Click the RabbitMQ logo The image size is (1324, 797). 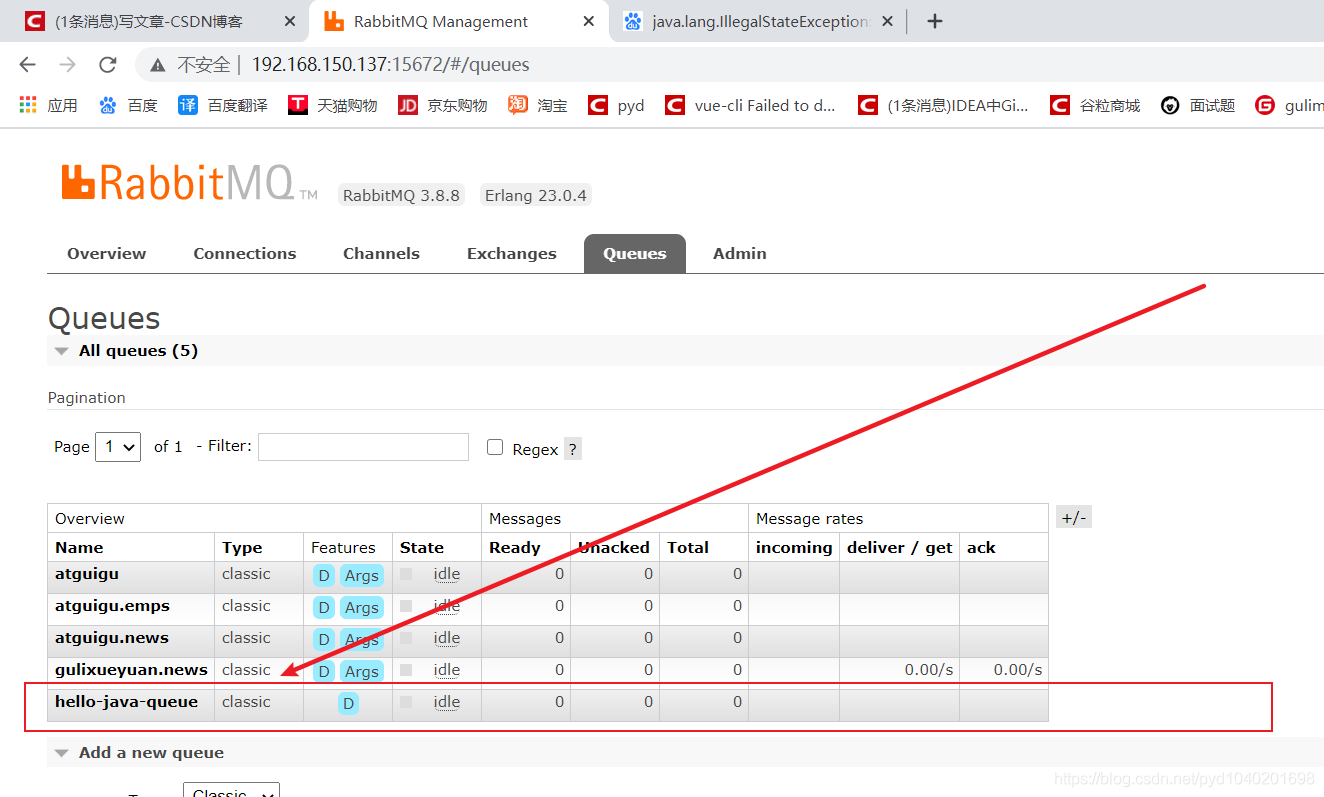[190, 183]
